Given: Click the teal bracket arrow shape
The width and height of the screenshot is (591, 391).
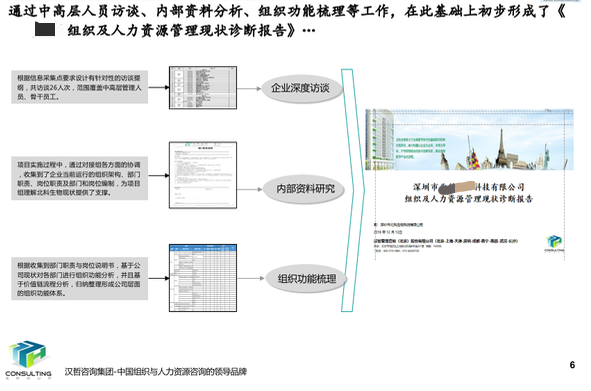Looking at the screenshot, I should [x=353, y=190].
